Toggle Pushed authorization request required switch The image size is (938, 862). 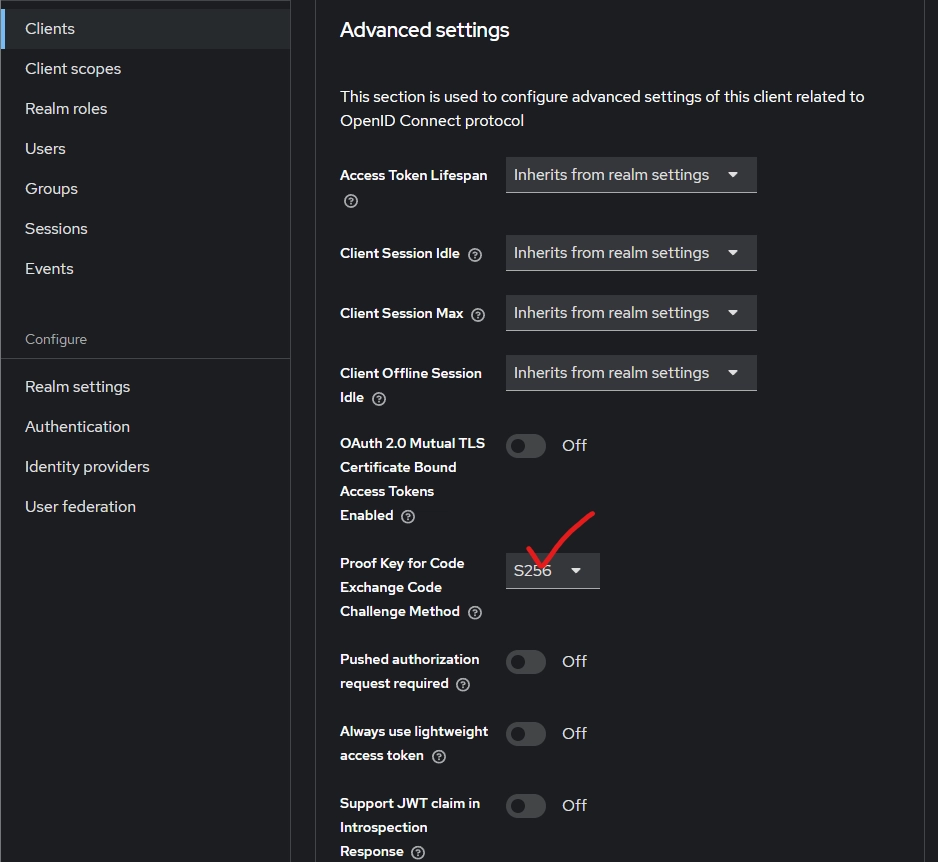[526, 662]
